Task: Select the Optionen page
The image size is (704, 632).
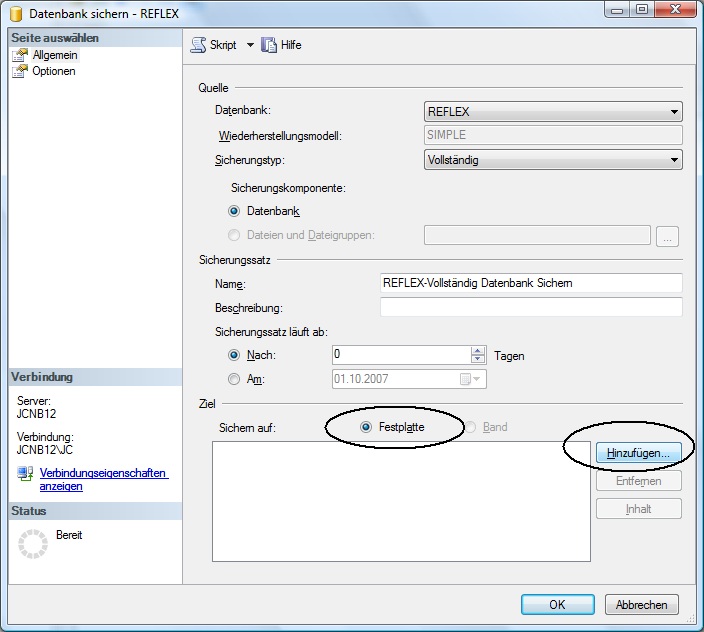Action: [54, 71]
